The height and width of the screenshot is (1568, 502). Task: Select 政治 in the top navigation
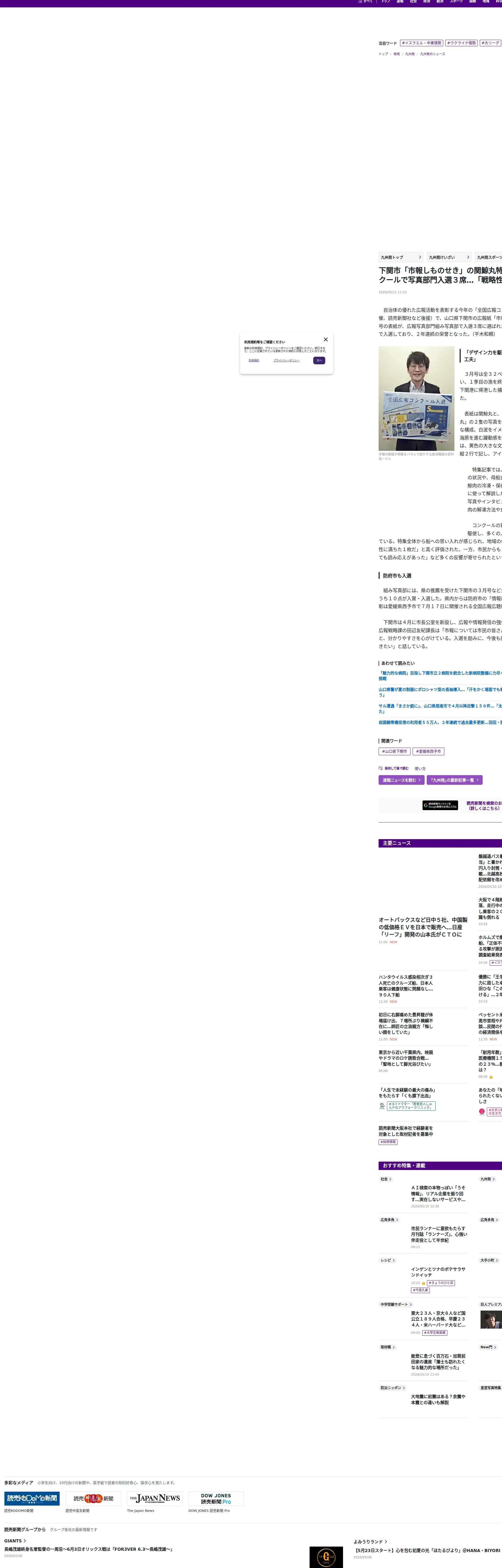click(x=426, y=2)
